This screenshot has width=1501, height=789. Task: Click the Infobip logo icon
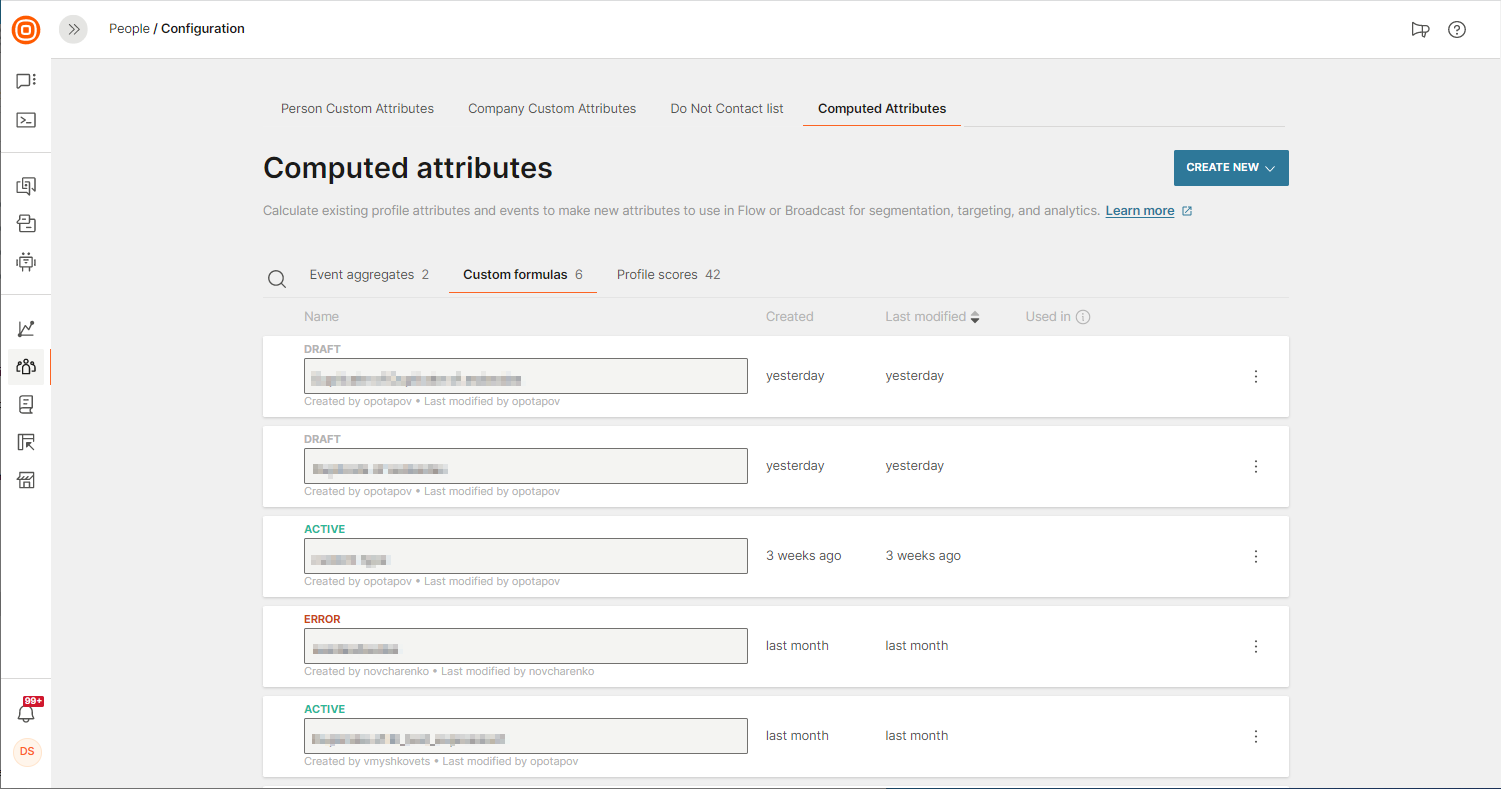pos(26,30)
